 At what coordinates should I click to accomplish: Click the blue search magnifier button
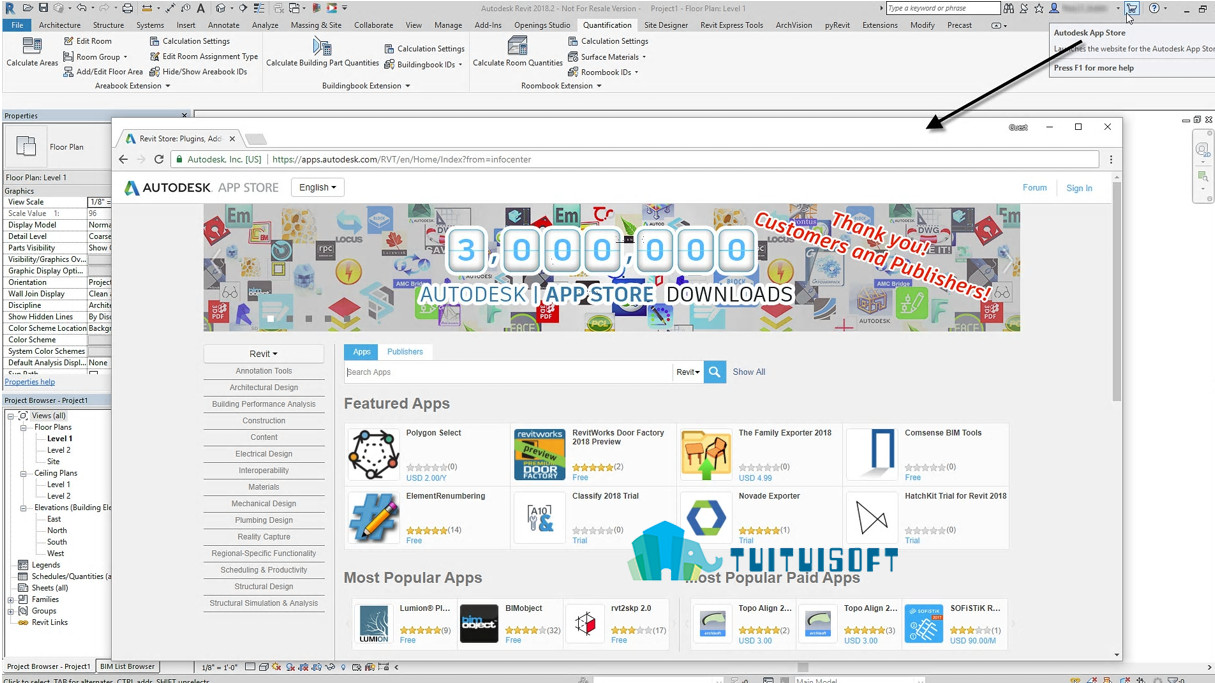click(x=714, y=372)
